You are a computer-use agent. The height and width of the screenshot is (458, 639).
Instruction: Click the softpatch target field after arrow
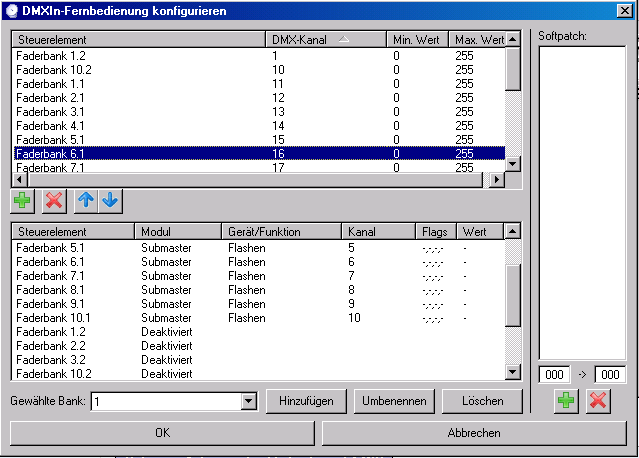(609, 374)
